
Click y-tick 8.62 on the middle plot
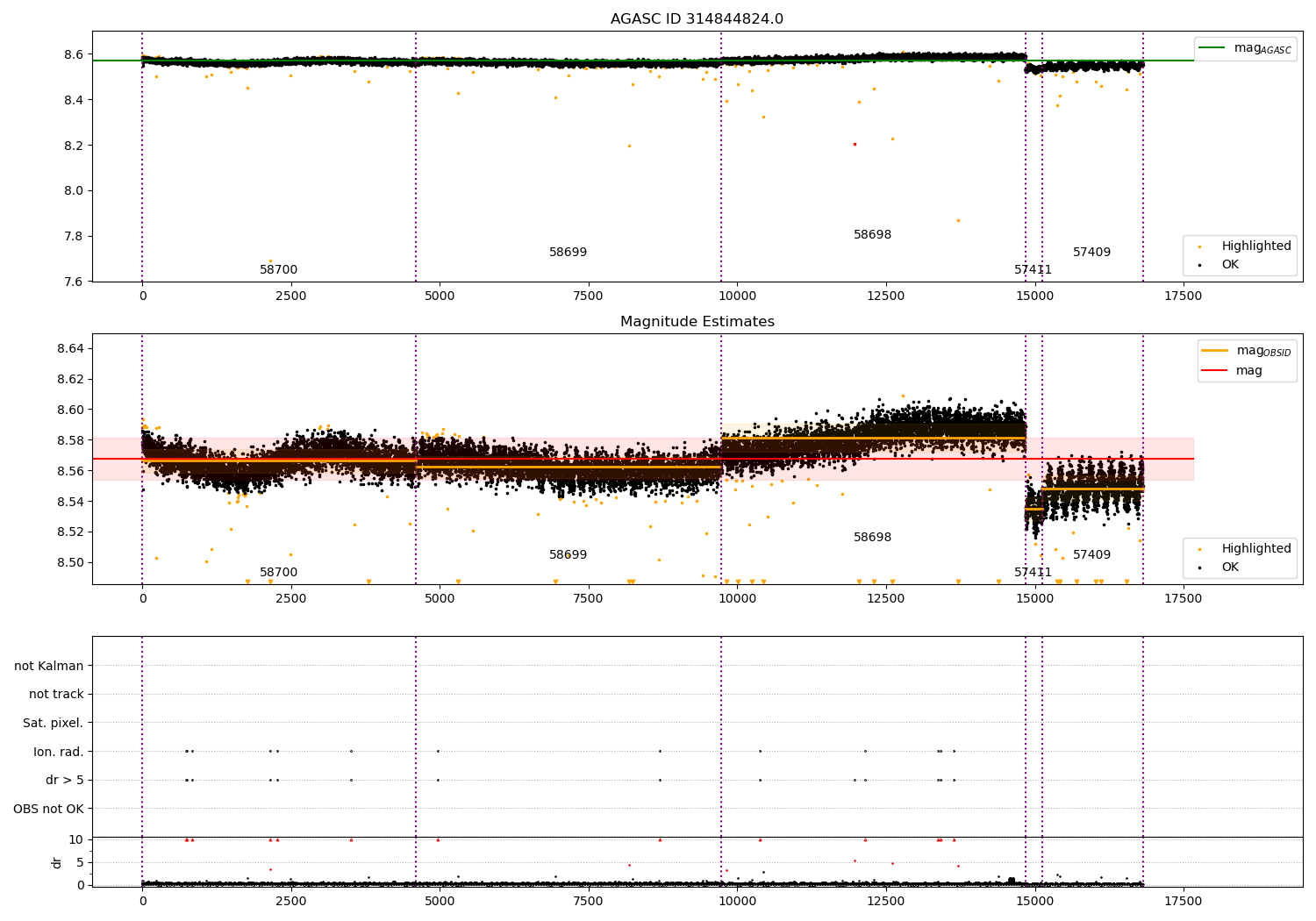click(x=70, y=380)
